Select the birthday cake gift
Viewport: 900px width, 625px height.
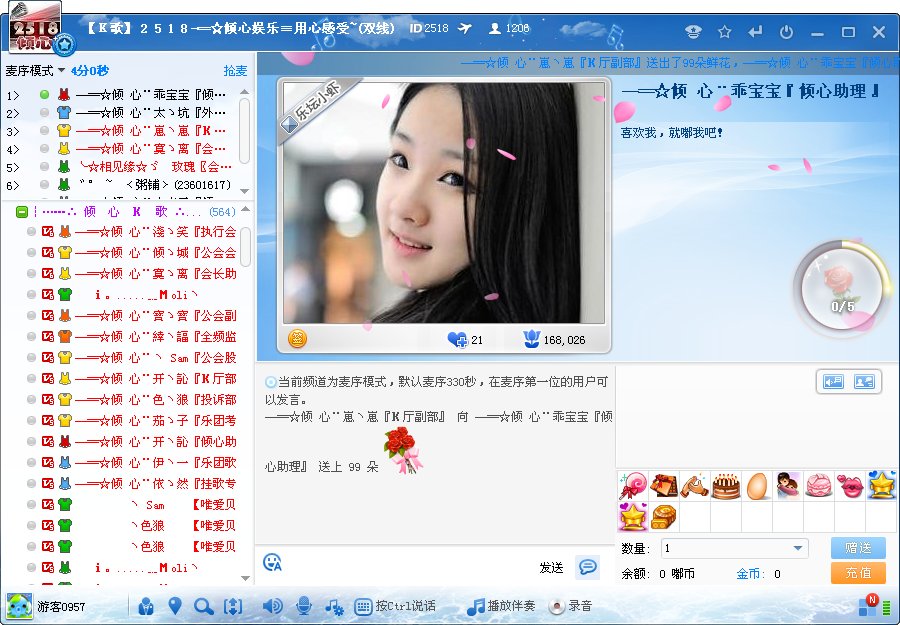(x=726, y=486)
